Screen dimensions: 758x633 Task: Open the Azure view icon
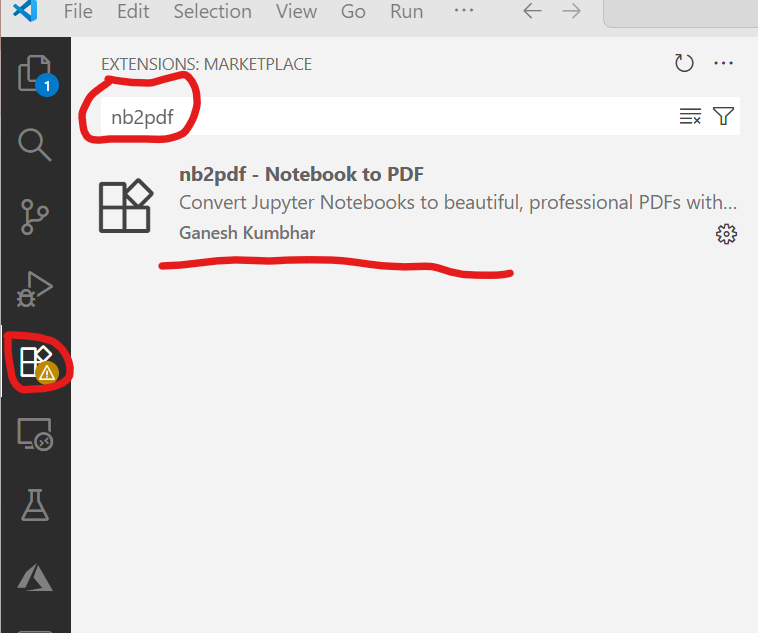point(35,577)
